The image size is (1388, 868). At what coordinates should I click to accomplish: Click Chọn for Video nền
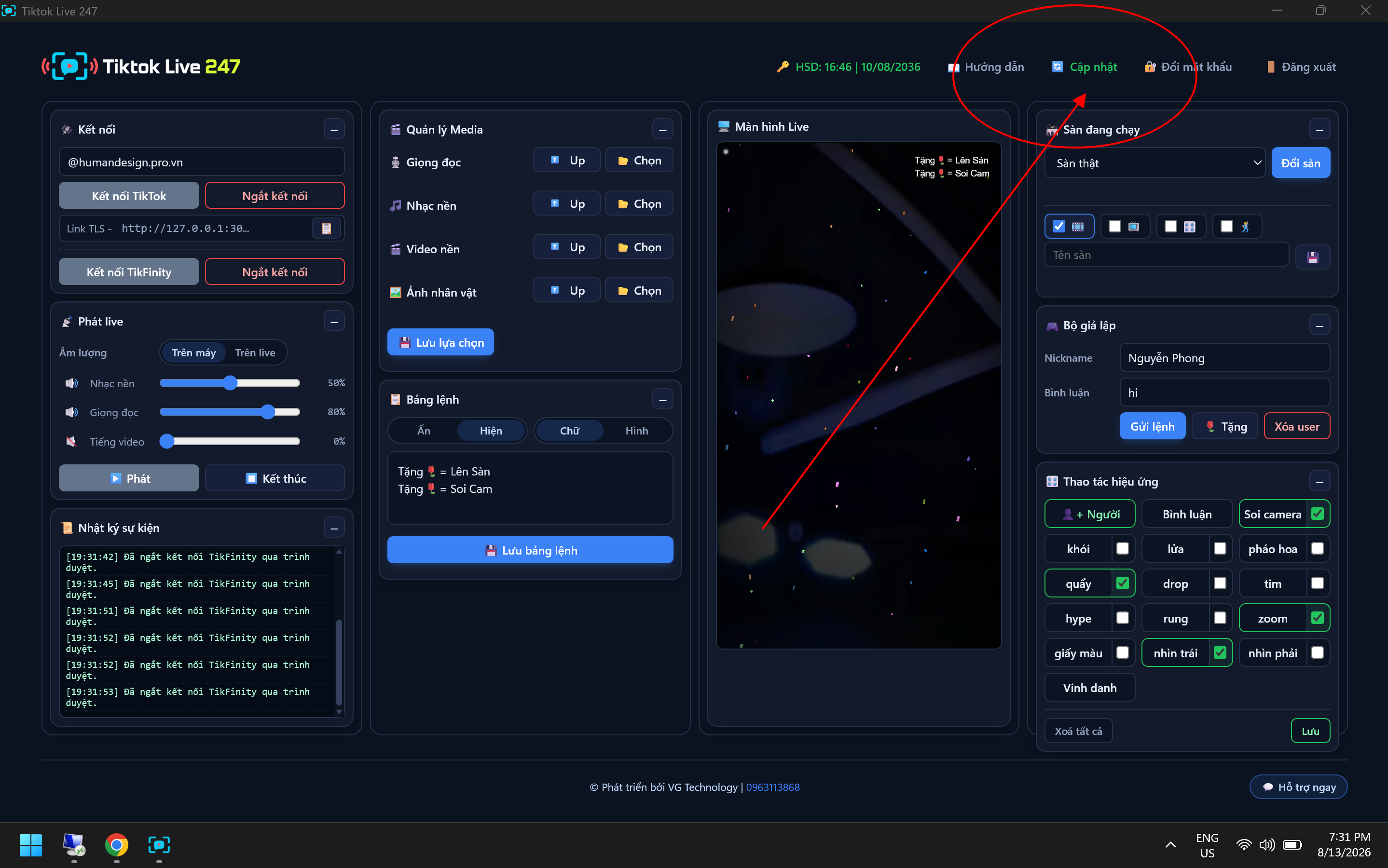click(x=639, y=247)
